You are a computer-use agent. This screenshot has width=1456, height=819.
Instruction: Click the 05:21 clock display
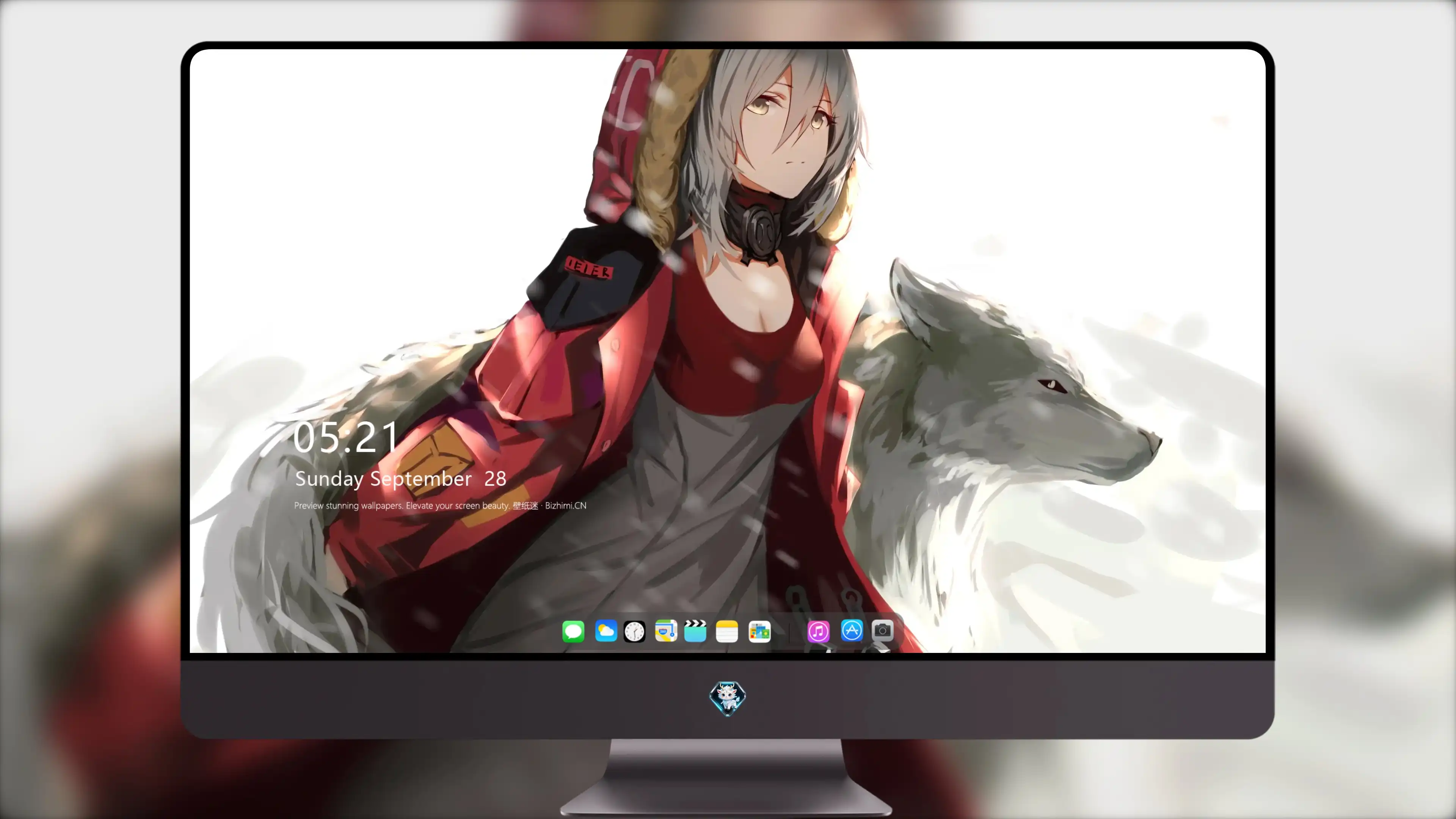(345, 438)
